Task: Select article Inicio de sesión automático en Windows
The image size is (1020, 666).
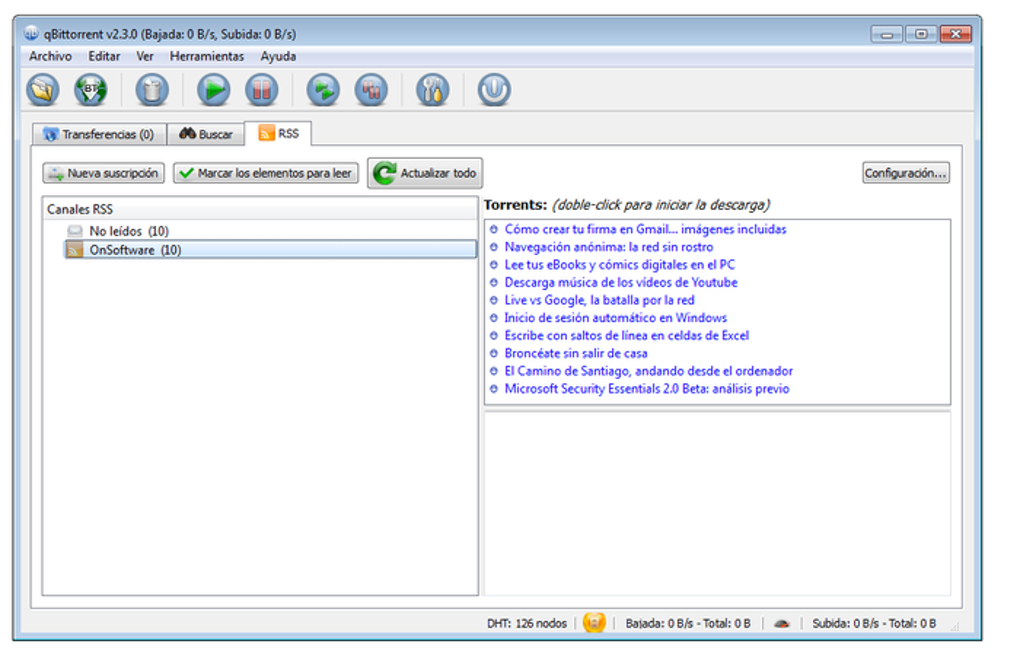Action: 615,318
